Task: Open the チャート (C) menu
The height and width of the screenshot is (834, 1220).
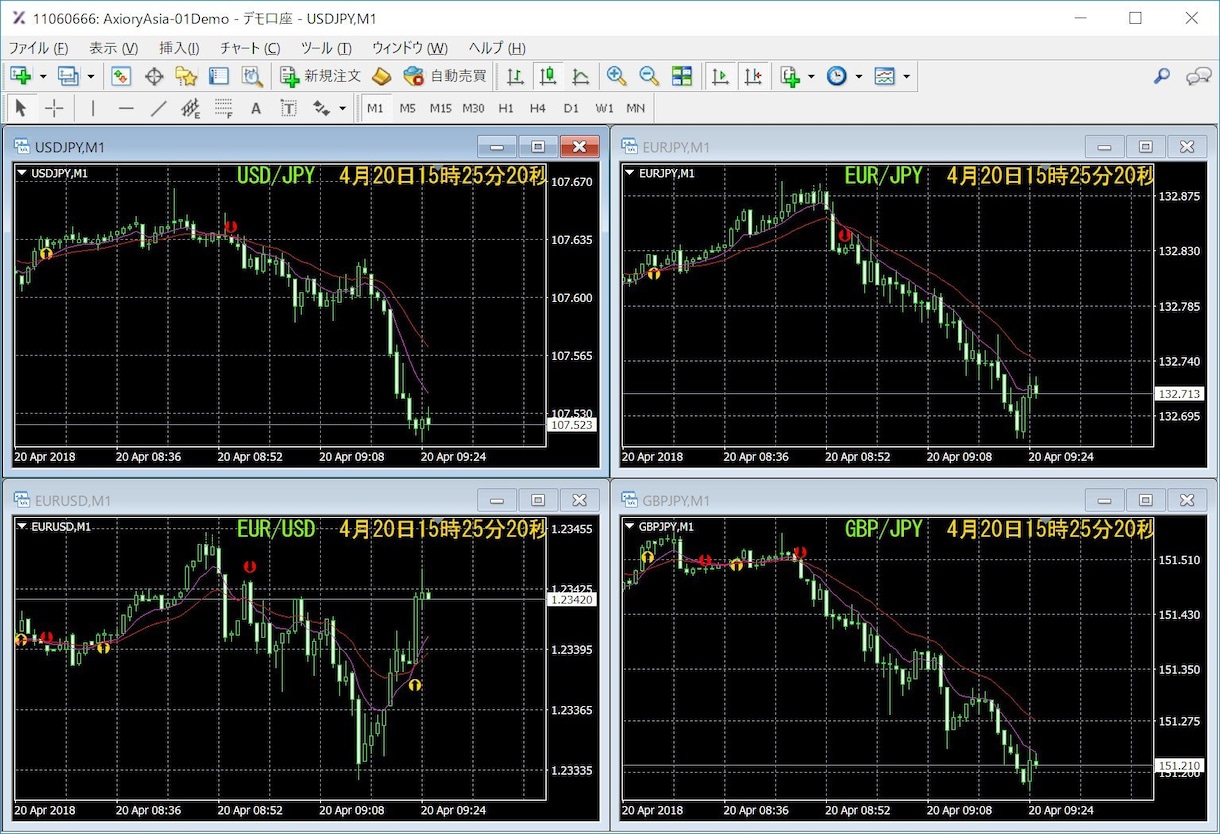Action: [250, 48]
